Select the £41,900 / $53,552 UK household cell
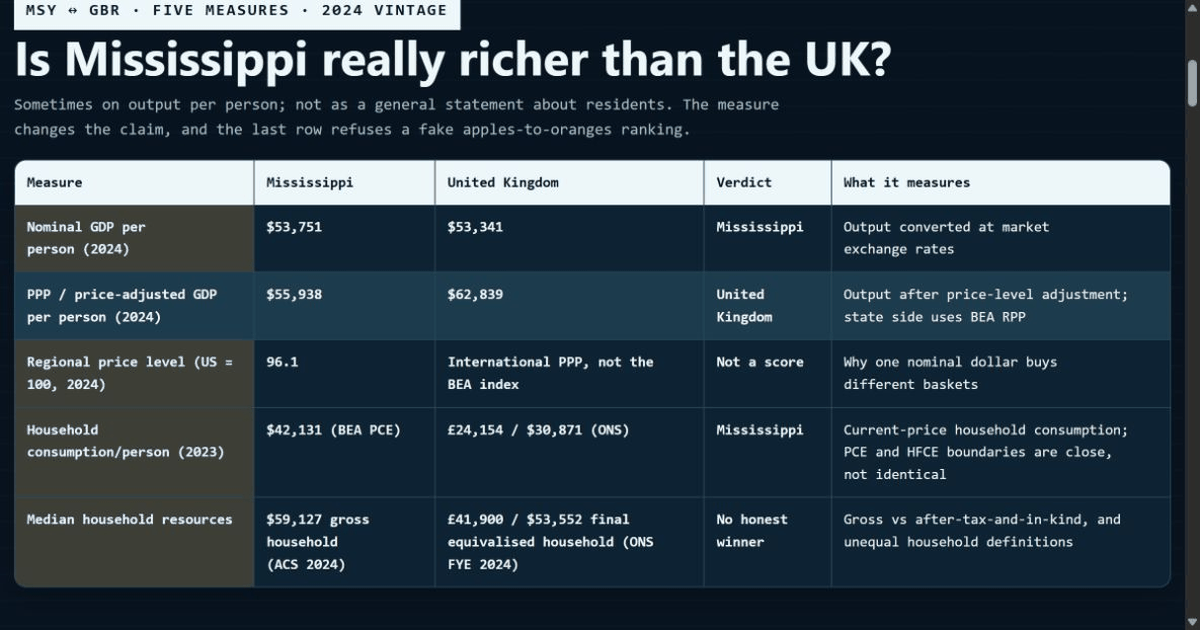Screen dimensions: 1200x630 (570, 542)
